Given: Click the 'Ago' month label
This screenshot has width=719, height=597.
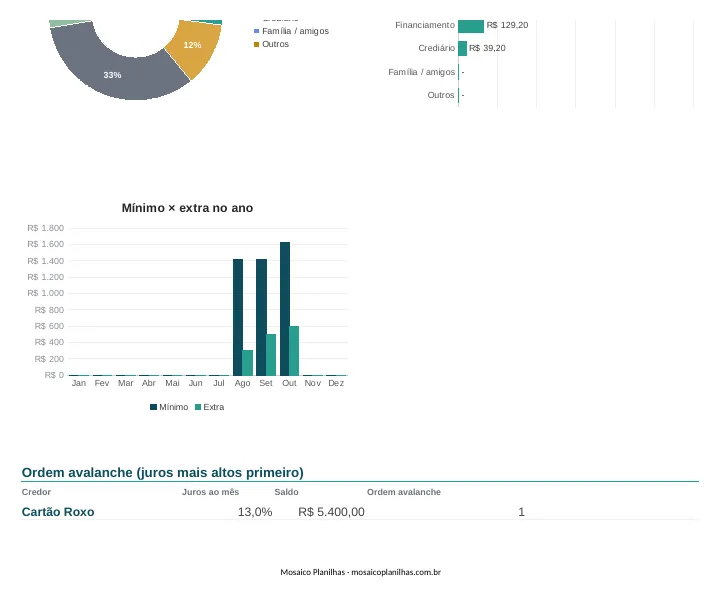Looking at the screenshot, I should point(242,383).
